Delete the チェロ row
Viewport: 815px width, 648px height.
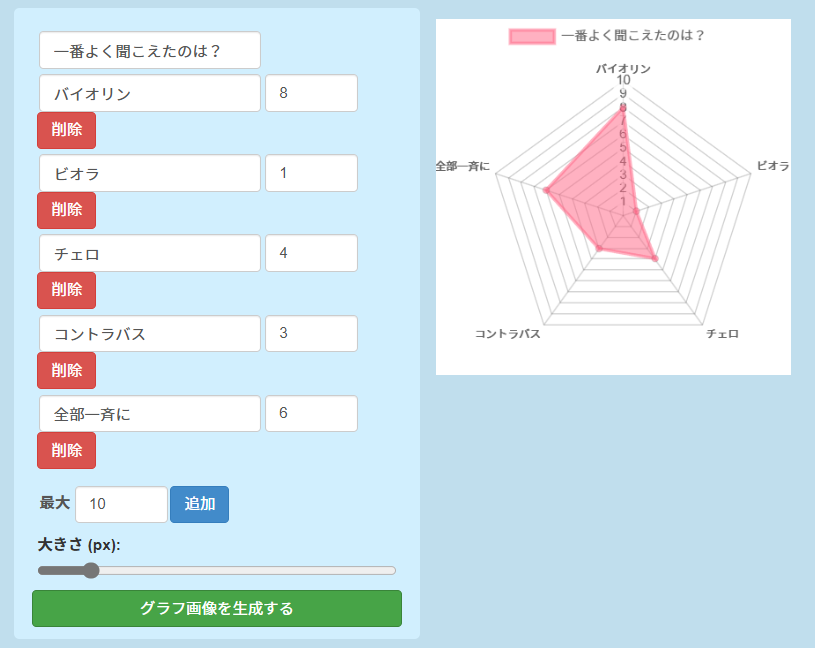pyautogui.click(x=66, y=290)
